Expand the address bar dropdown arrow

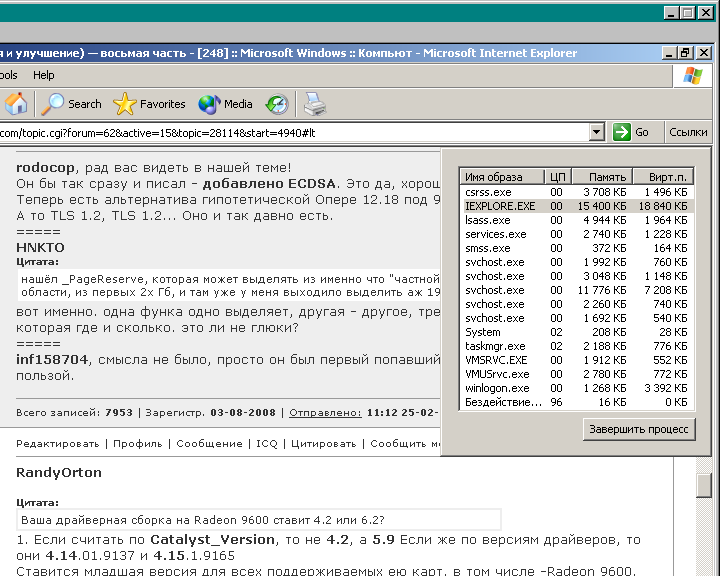tap(596, 132)
